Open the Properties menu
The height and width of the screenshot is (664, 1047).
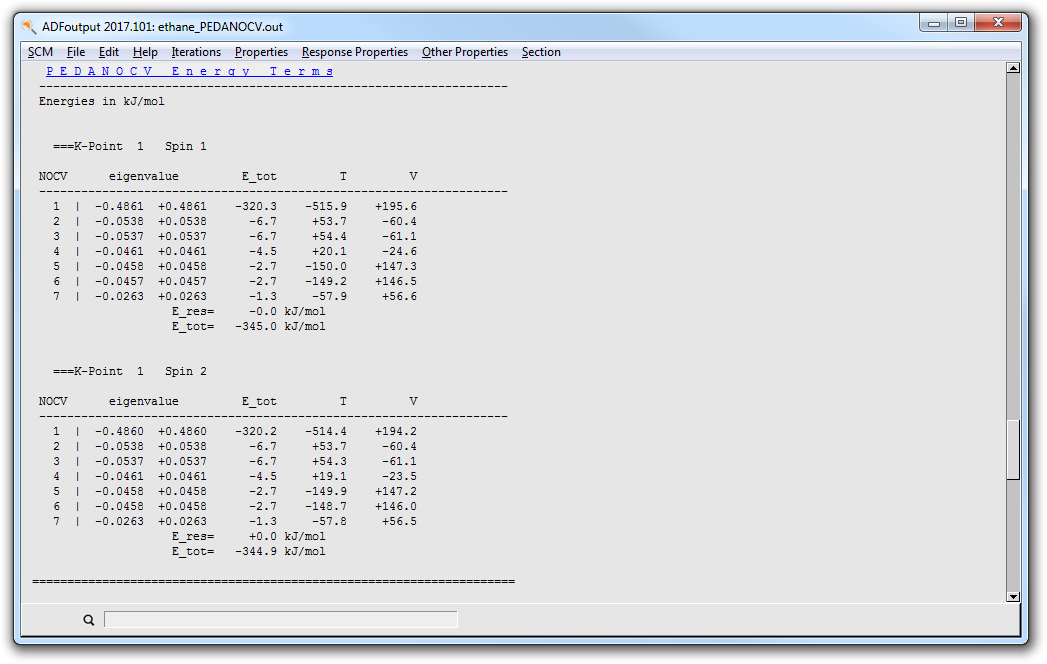click(x=261, y=52)
